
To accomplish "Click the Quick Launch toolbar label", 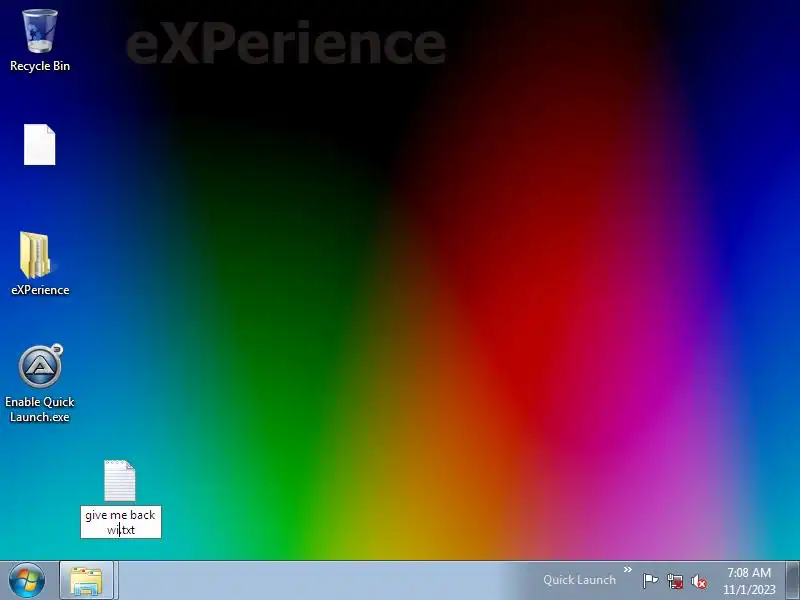I will [x=579, y=580].
